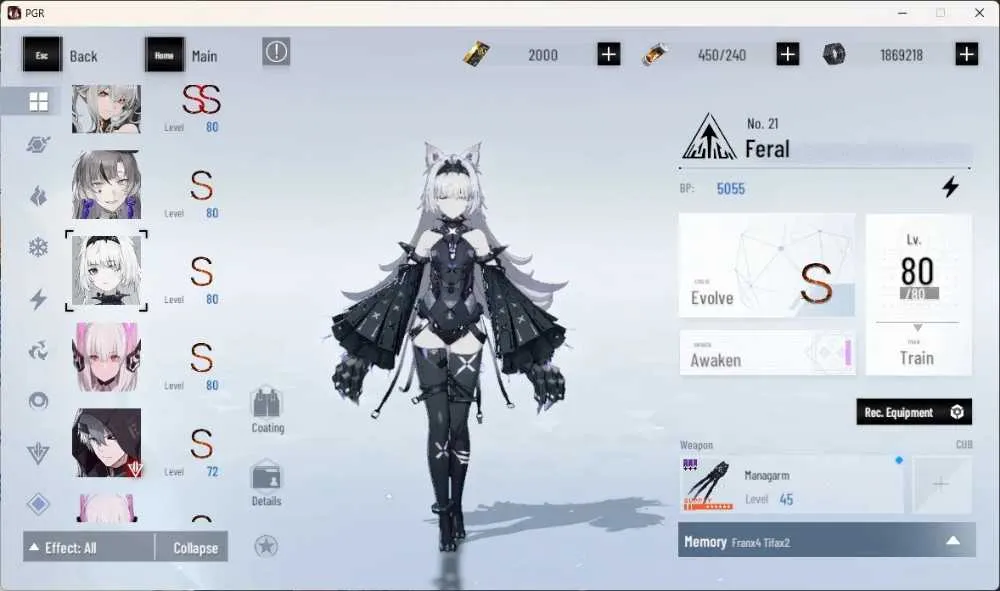Select the pink-haired level 80 character portrait

pyautogui.click(x=107, y=357)
